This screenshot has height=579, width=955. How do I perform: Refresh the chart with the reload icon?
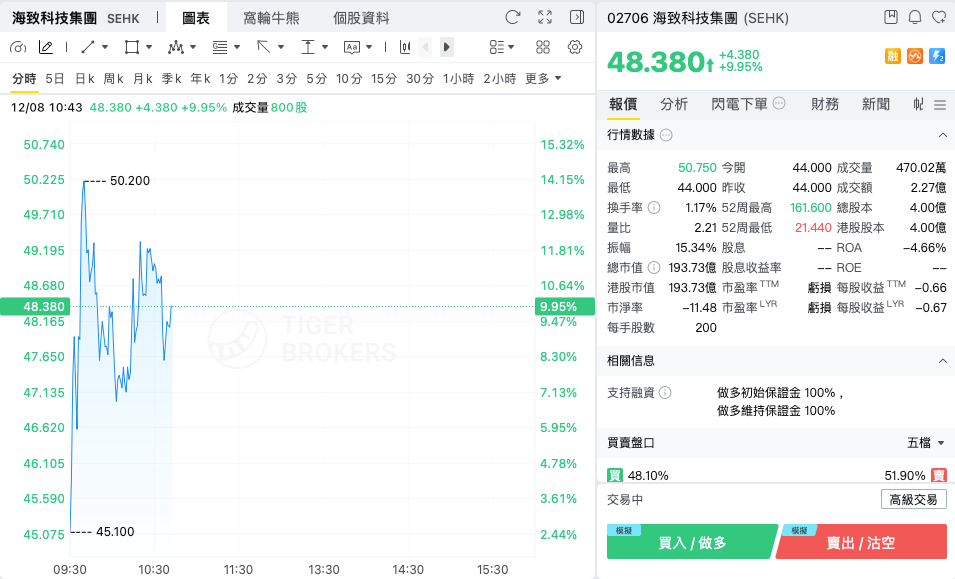click(513, 17)
